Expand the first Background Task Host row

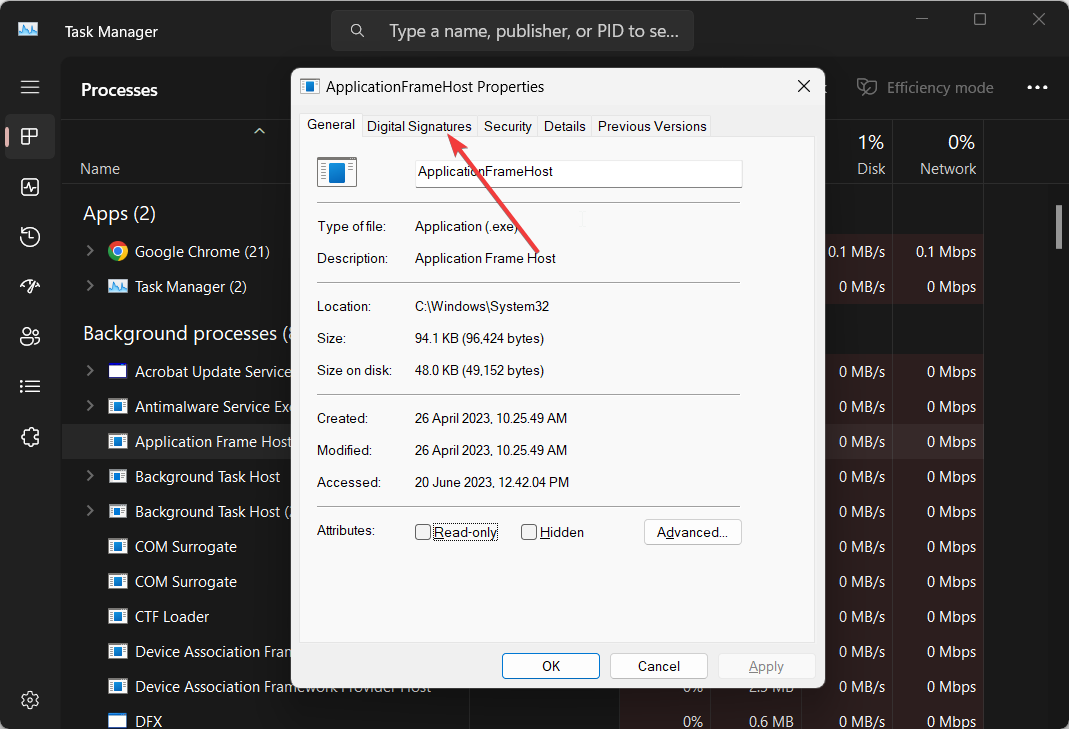coord(90,476)
